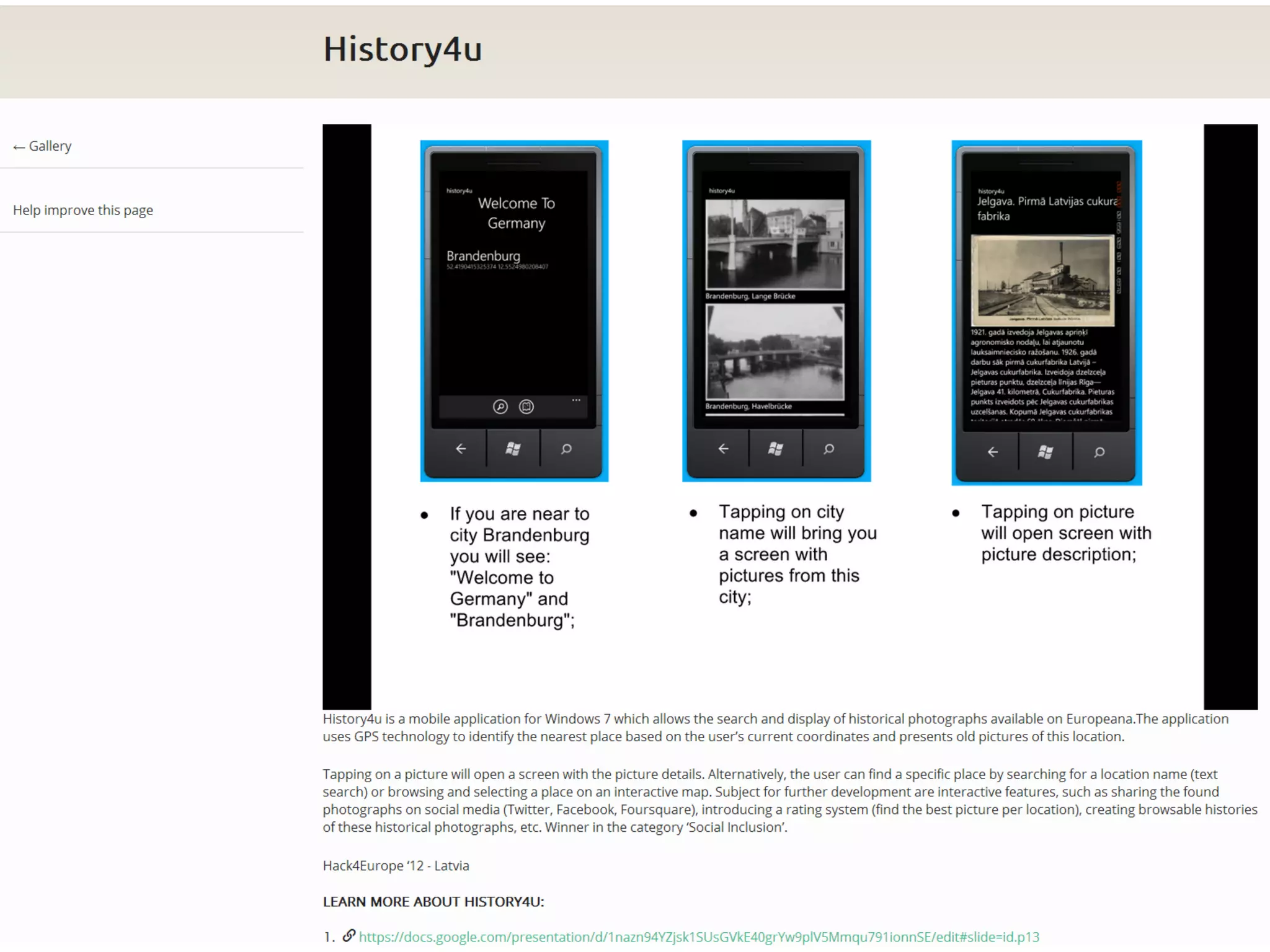Click the back arrow on first phone

coord(460,449)
